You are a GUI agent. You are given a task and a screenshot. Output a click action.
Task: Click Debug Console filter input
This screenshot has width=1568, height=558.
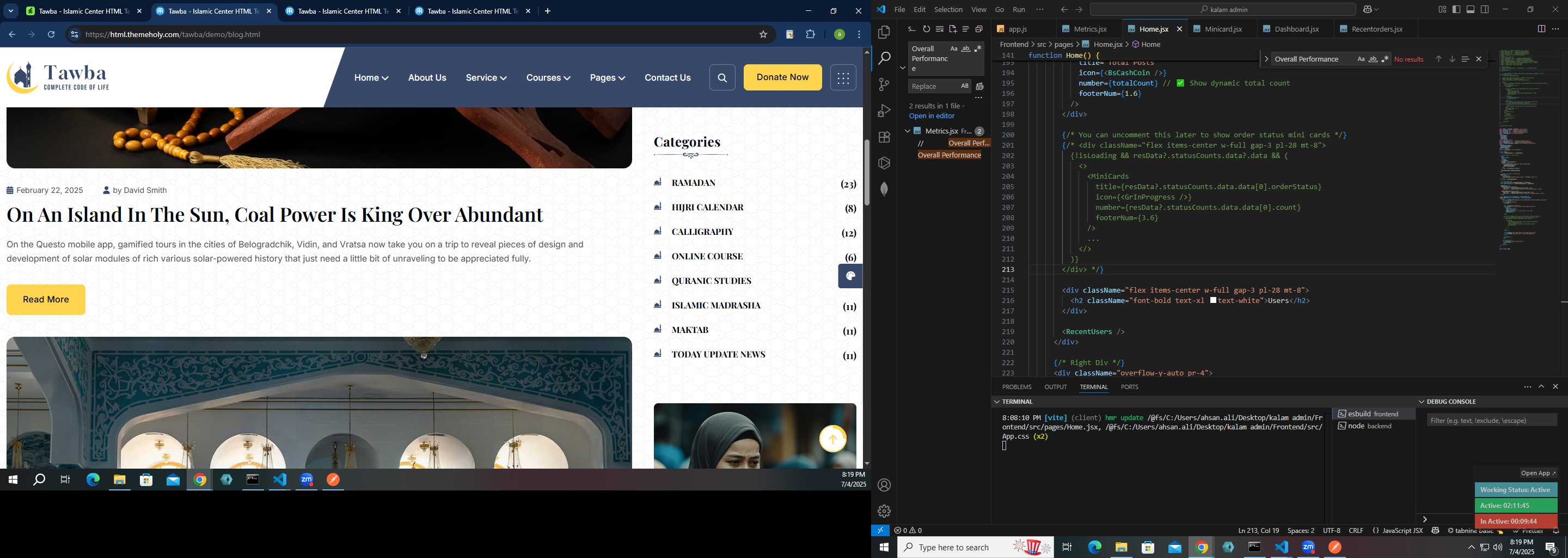[x=1492, y=420]
